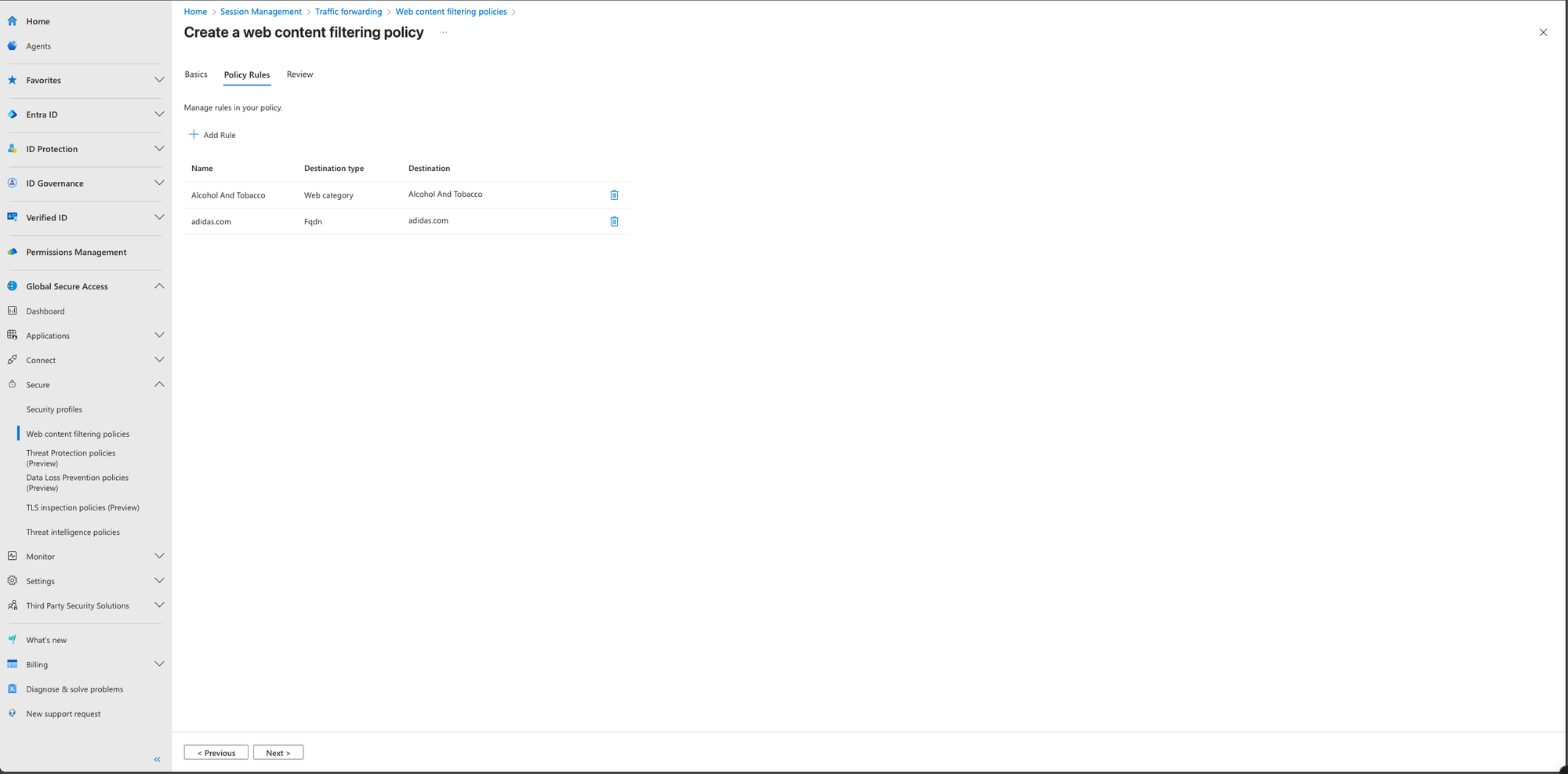Close the policy creation pane
1568x774 pixels.
(1543, 33)
